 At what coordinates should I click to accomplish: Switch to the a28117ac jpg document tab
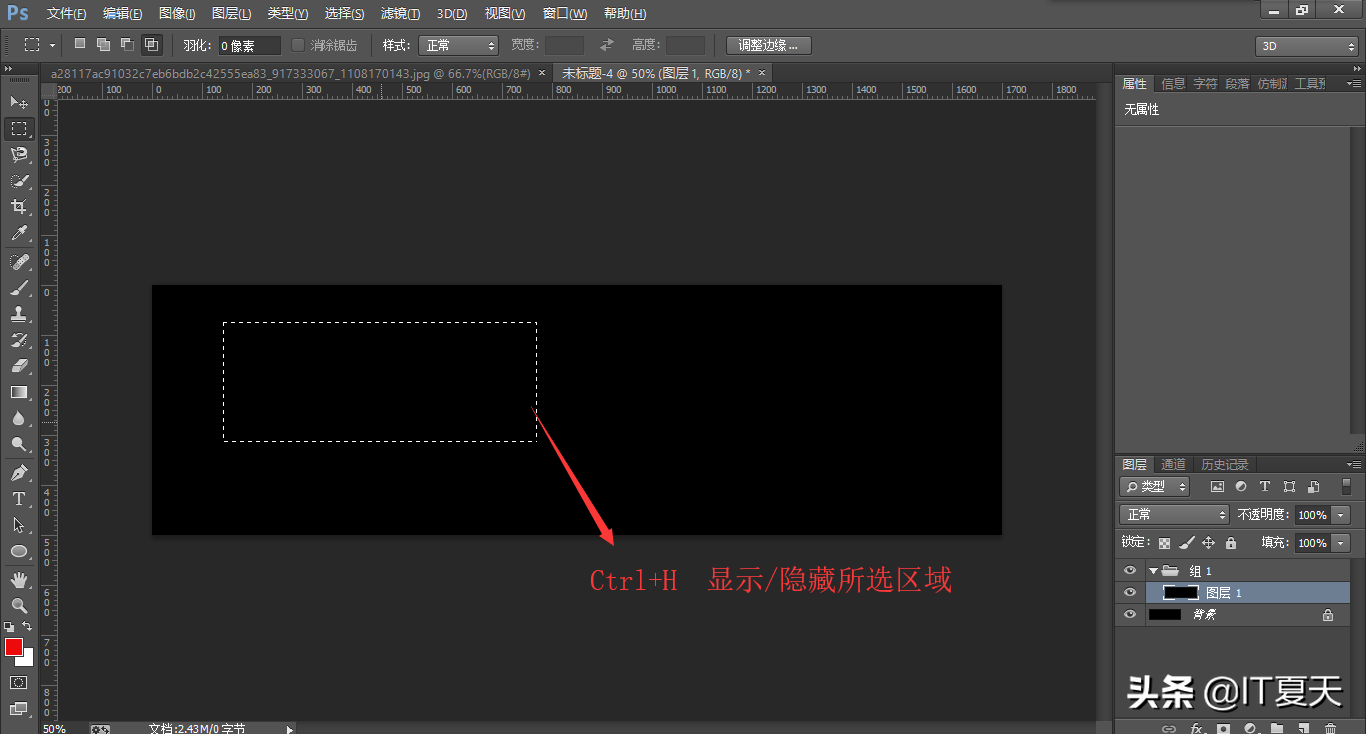pos(290,73)
